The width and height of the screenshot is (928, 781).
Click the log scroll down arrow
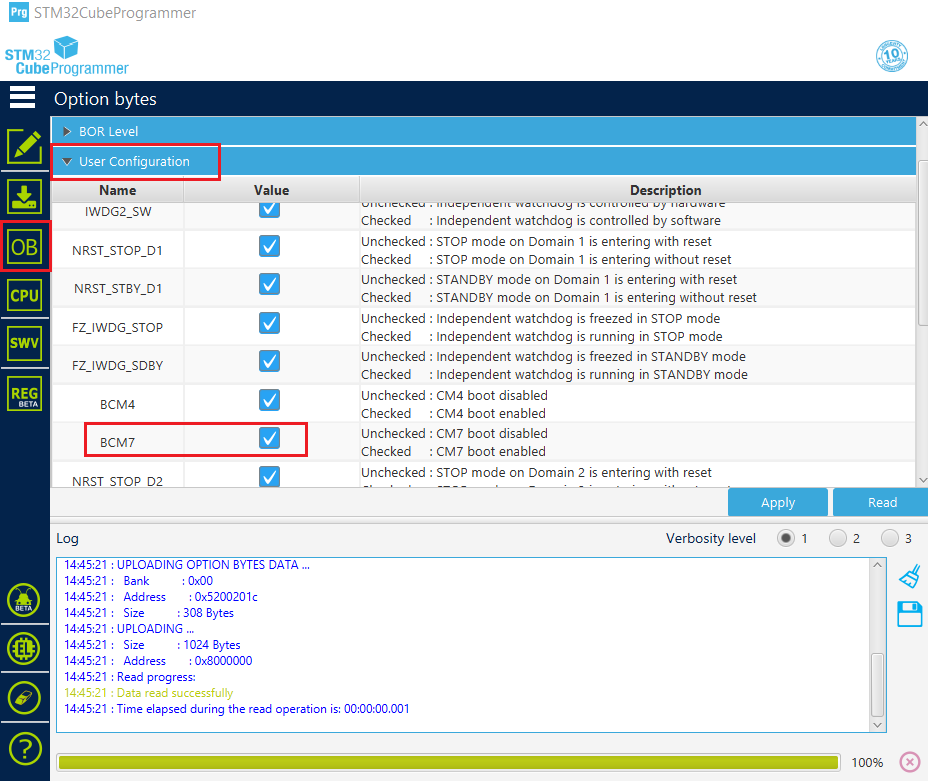point(878,725)
